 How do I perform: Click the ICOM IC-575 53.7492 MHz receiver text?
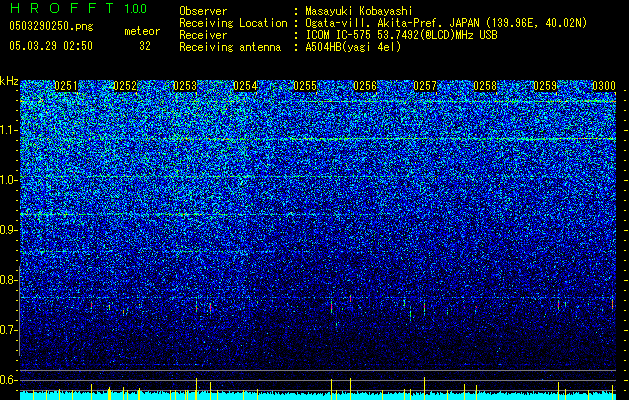[401, 35]
